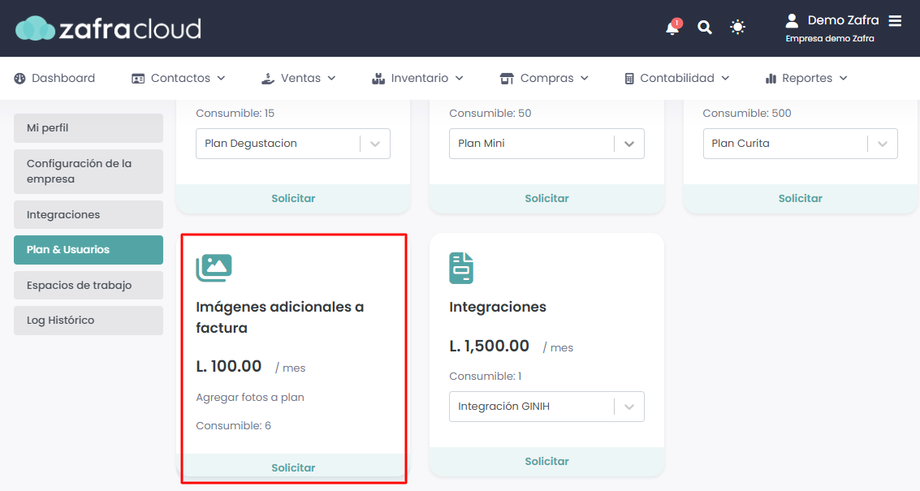Click the images icon on factura card
This screenshot has height=491, width=920.
214,268
